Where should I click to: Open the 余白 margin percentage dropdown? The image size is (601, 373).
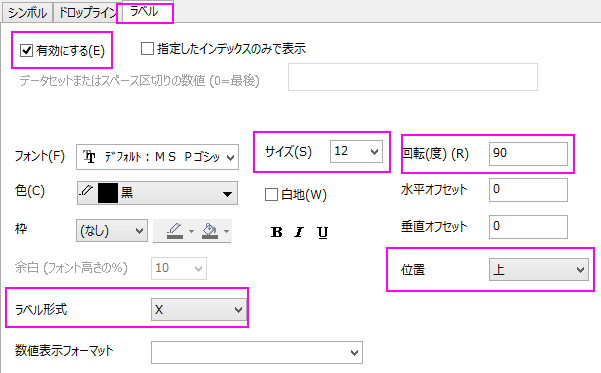click(x=179, y=268)
